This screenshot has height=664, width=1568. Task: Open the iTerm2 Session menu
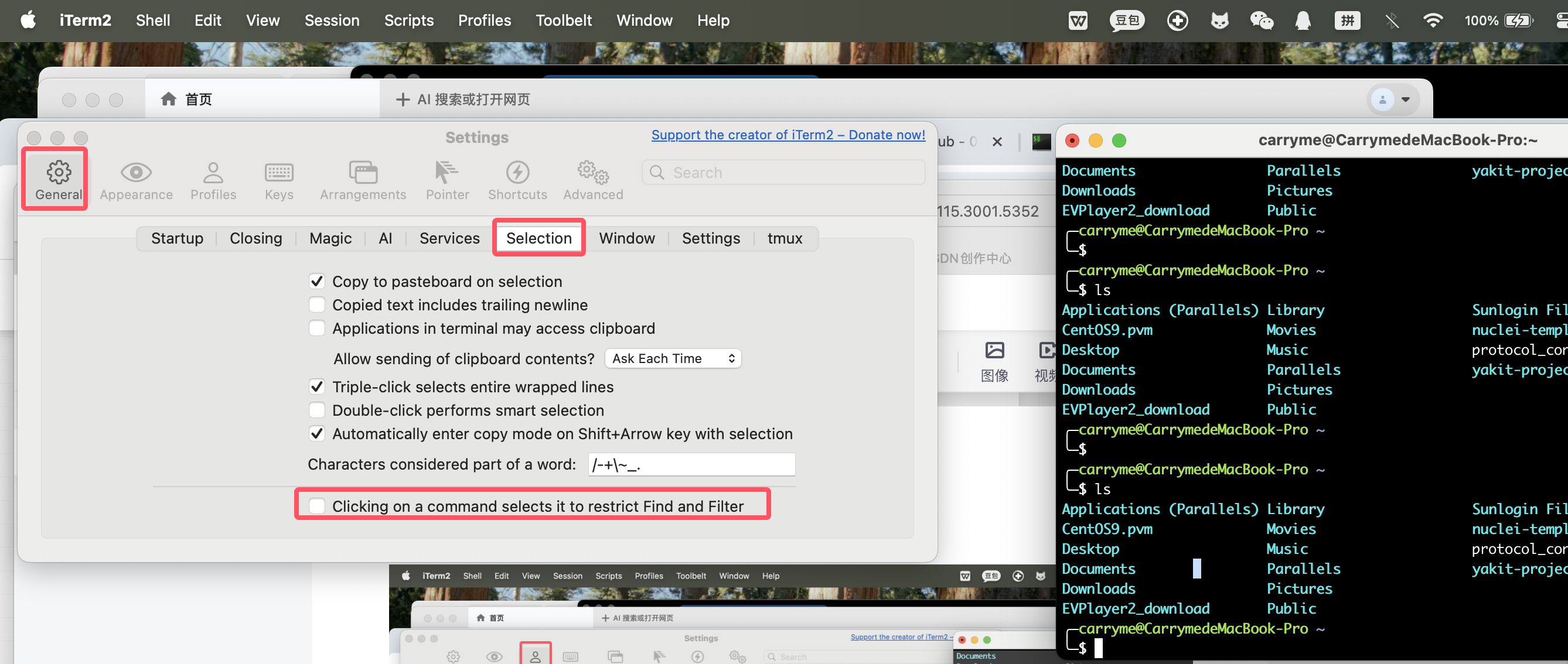(332, 20)
